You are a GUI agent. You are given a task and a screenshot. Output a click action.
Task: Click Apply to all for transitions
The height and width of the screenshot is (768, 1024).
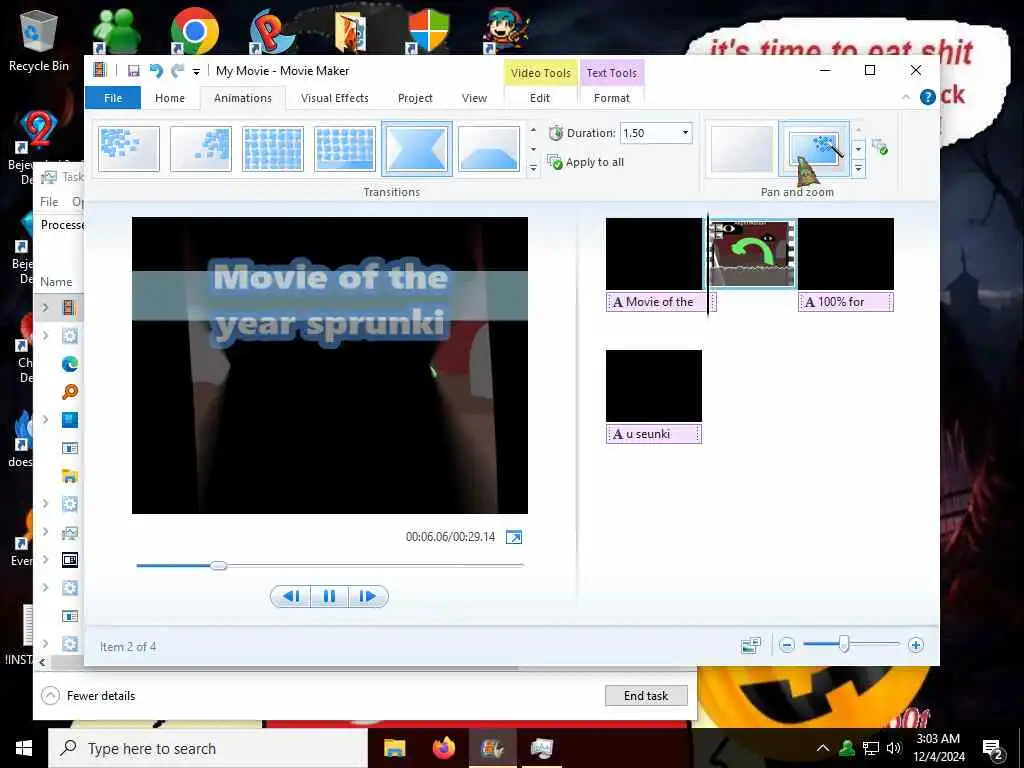click(x=586, y=162)
